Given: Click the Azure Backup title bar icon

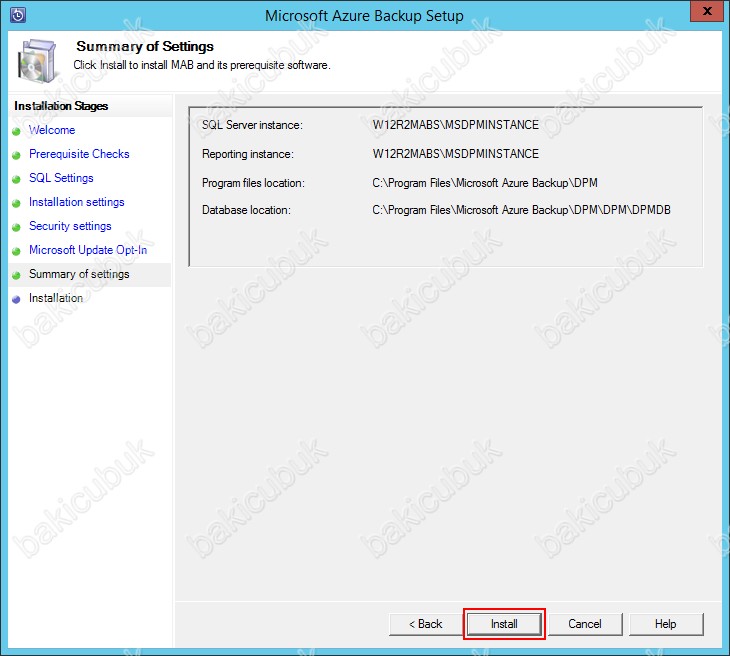Looking at the screenshot, I should coord(18,15).
